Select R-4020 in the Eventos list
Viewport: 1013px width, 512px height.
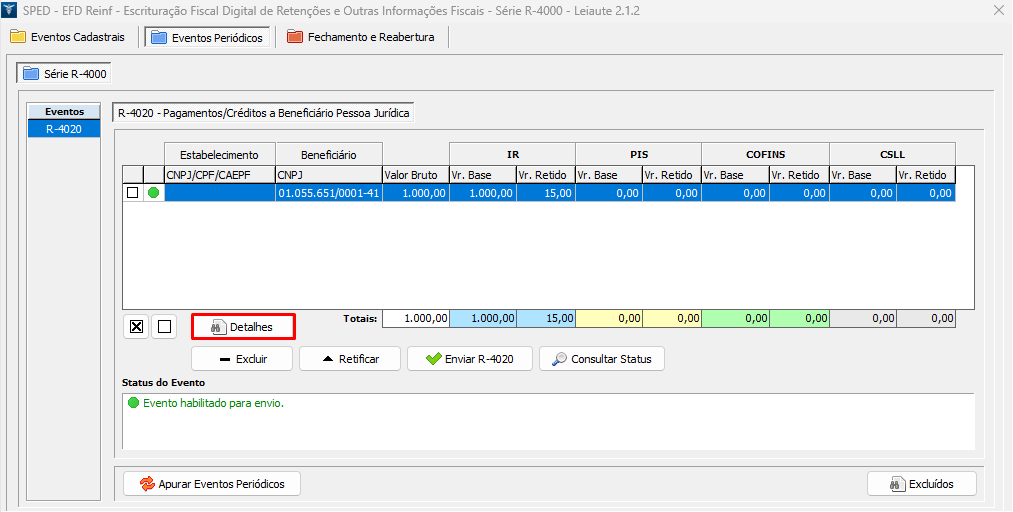(64, 129)
